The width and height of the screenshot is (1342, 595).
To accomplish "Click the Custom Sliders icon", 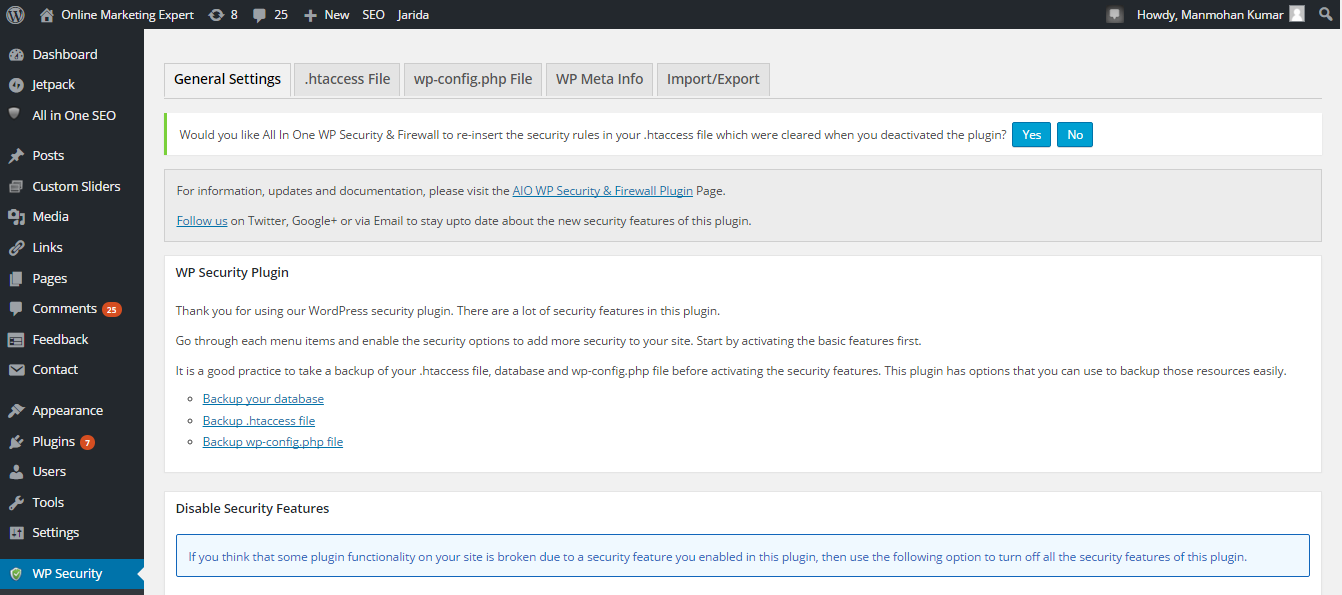I will (15, 187).
